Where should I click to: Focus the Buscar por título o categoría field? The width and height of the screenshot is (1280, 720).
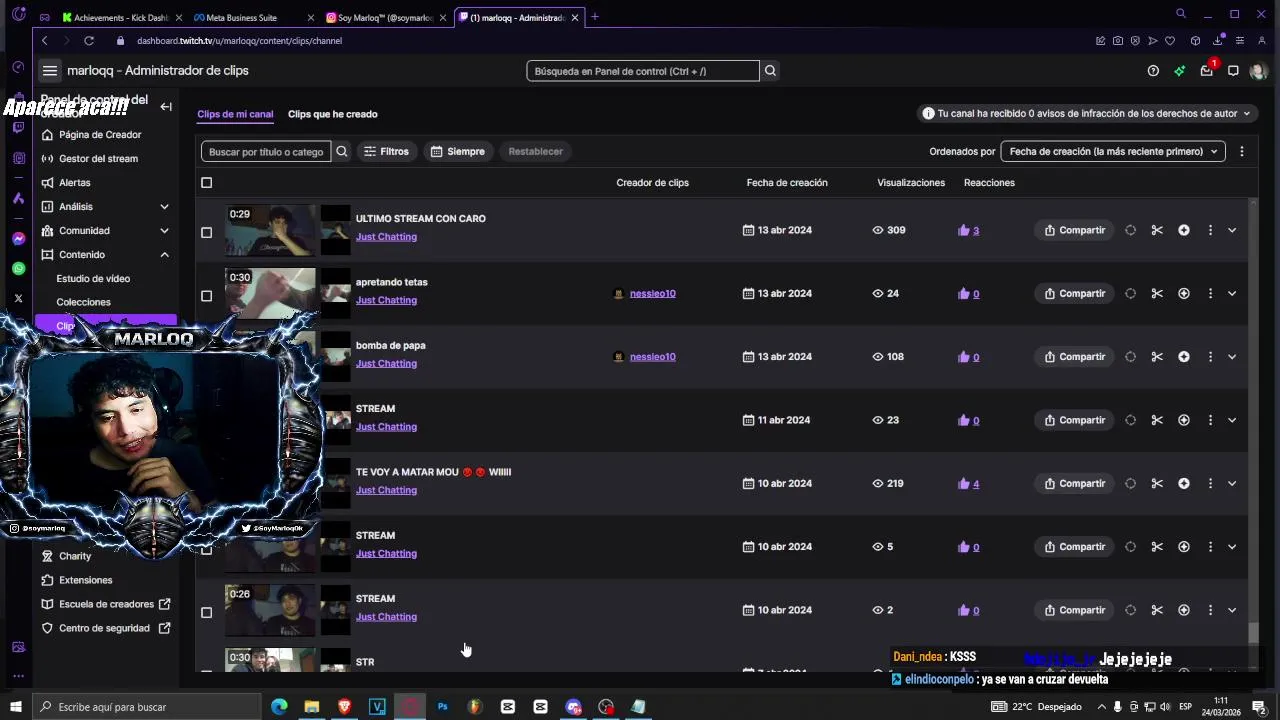click(266, 151)
